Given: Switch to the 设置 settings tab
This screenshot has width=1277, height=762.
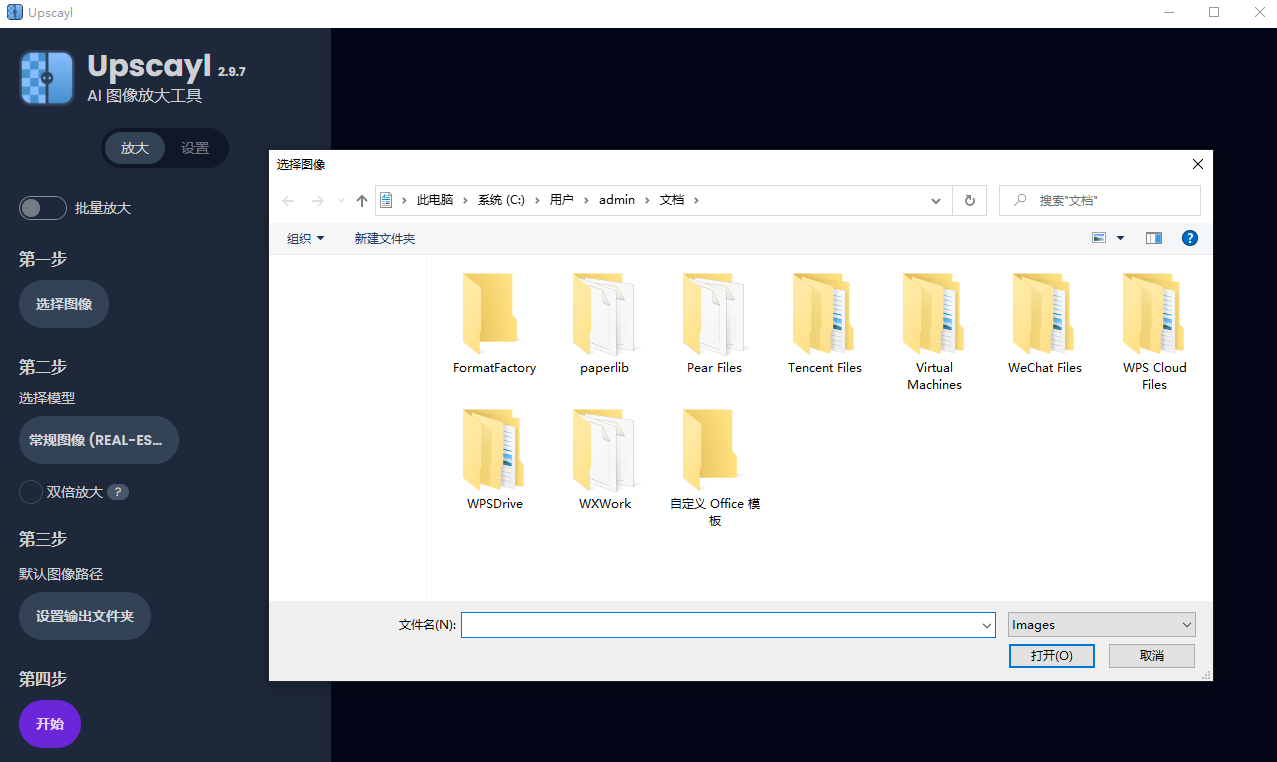Looking at the screenshot, I should click(196, 147).
